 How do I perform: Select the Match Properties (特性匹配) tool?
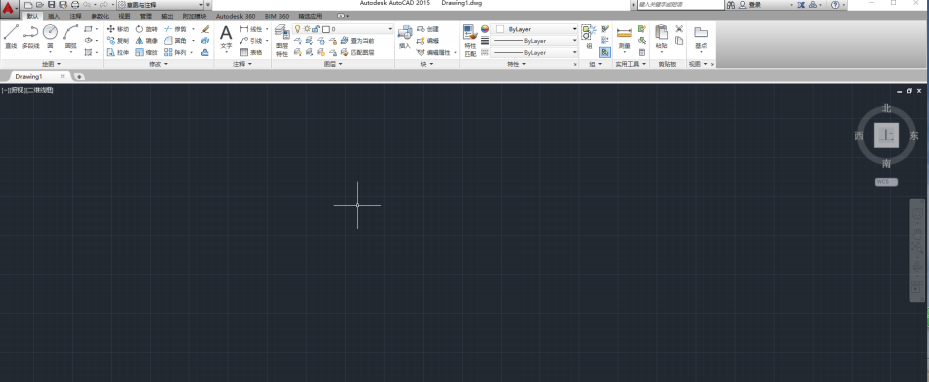(470, 40)
